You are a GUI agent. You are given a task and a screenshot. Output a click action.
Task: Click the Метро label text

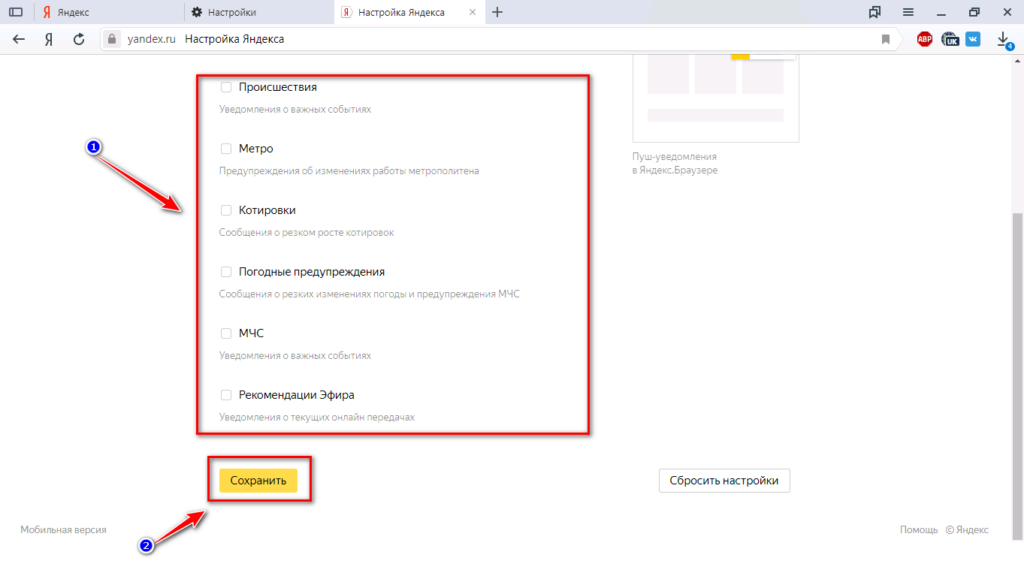(x=256, y=148)
